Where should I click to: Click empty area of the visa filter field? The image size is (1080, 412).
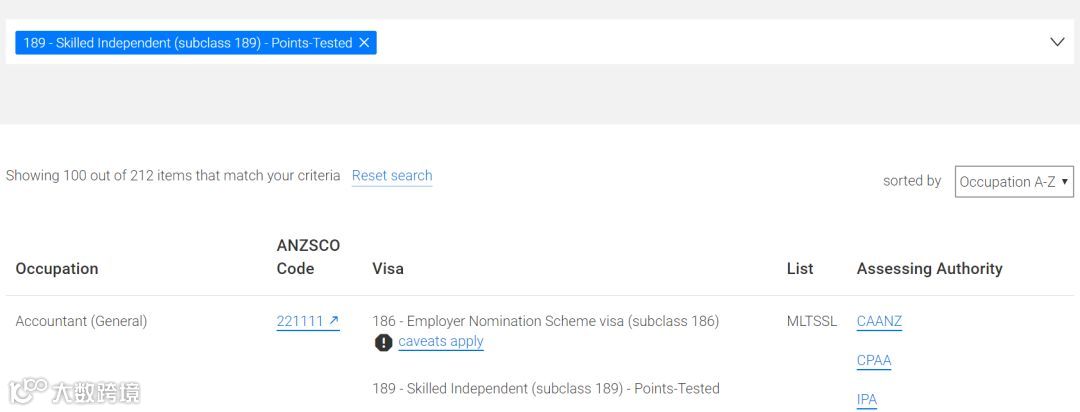tap(700, 42)
